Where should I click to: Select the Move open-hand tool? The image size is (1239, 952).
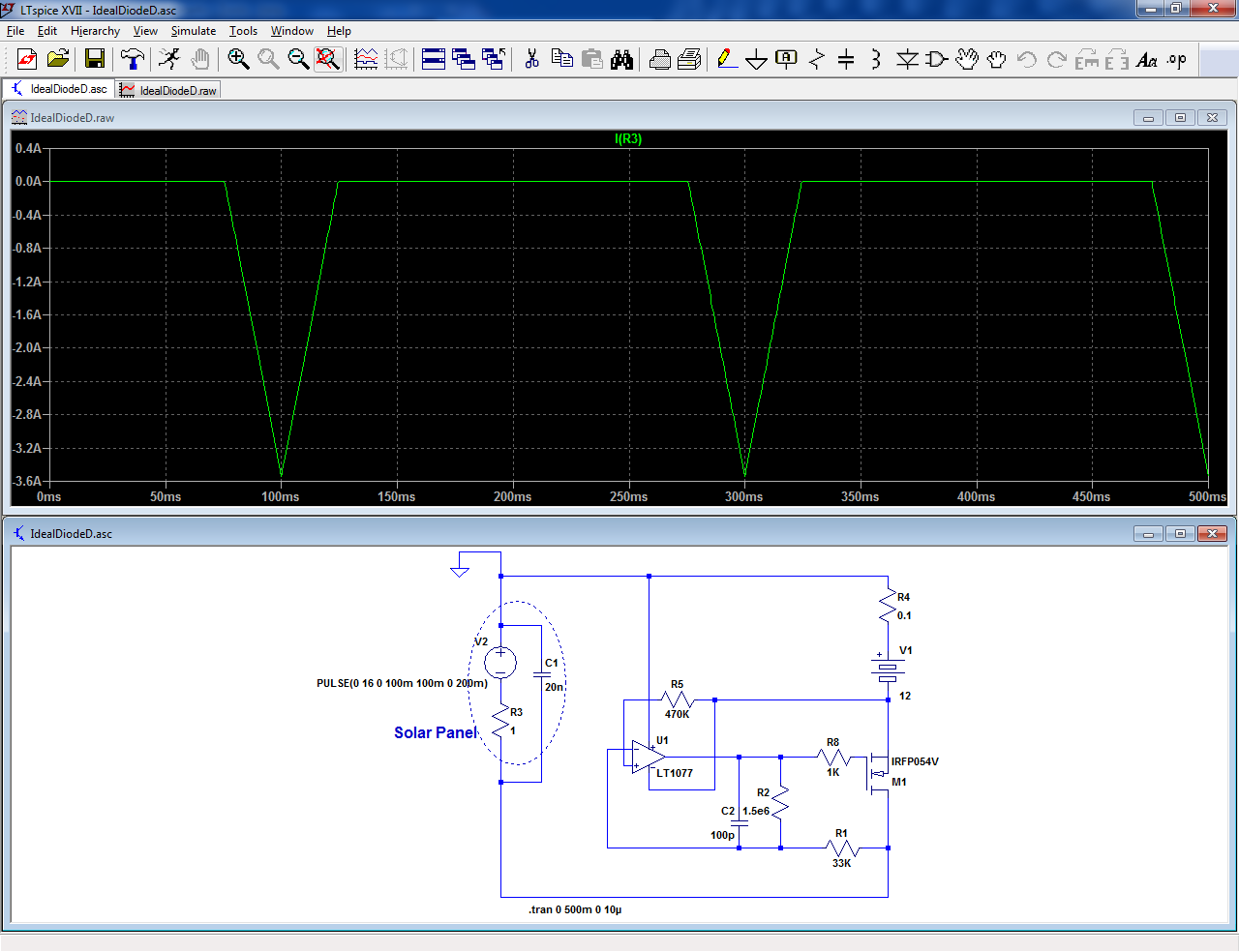tap(967, 60)
